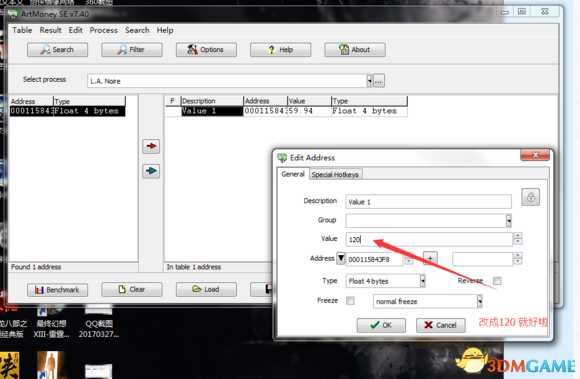580x379 pixels.
Task: Open the Filter toolbar button
Action: (132, 50)
